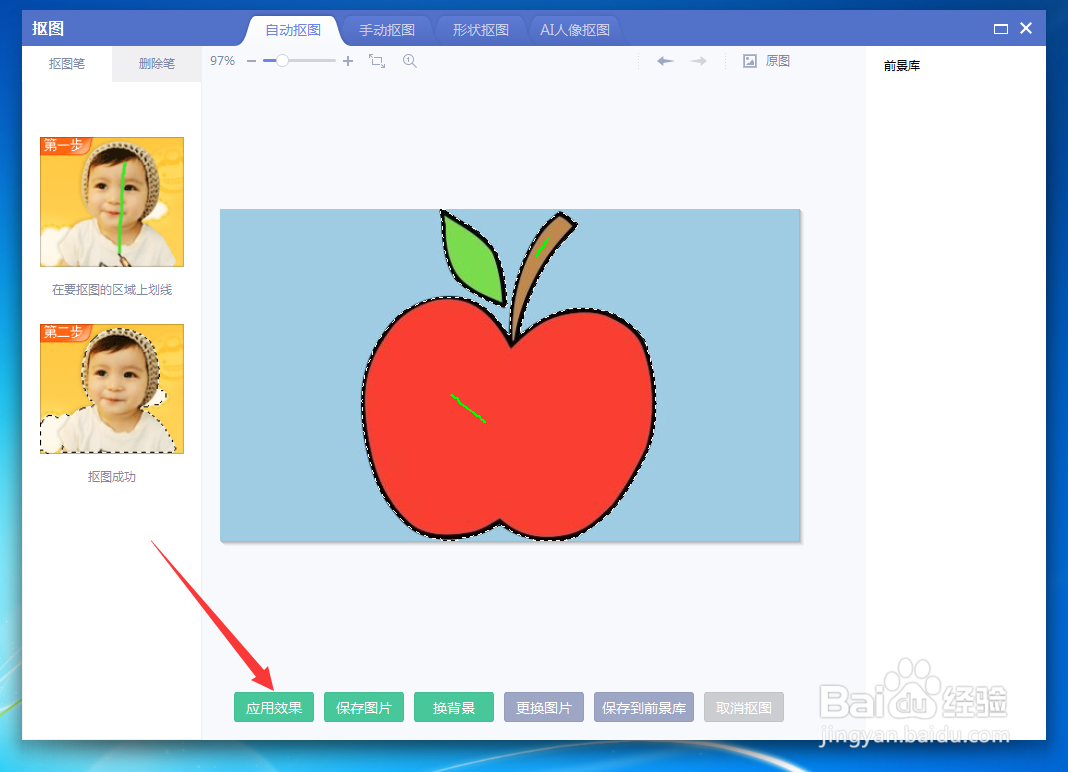
Task: Click the 换背景 button
Action: 454,707
